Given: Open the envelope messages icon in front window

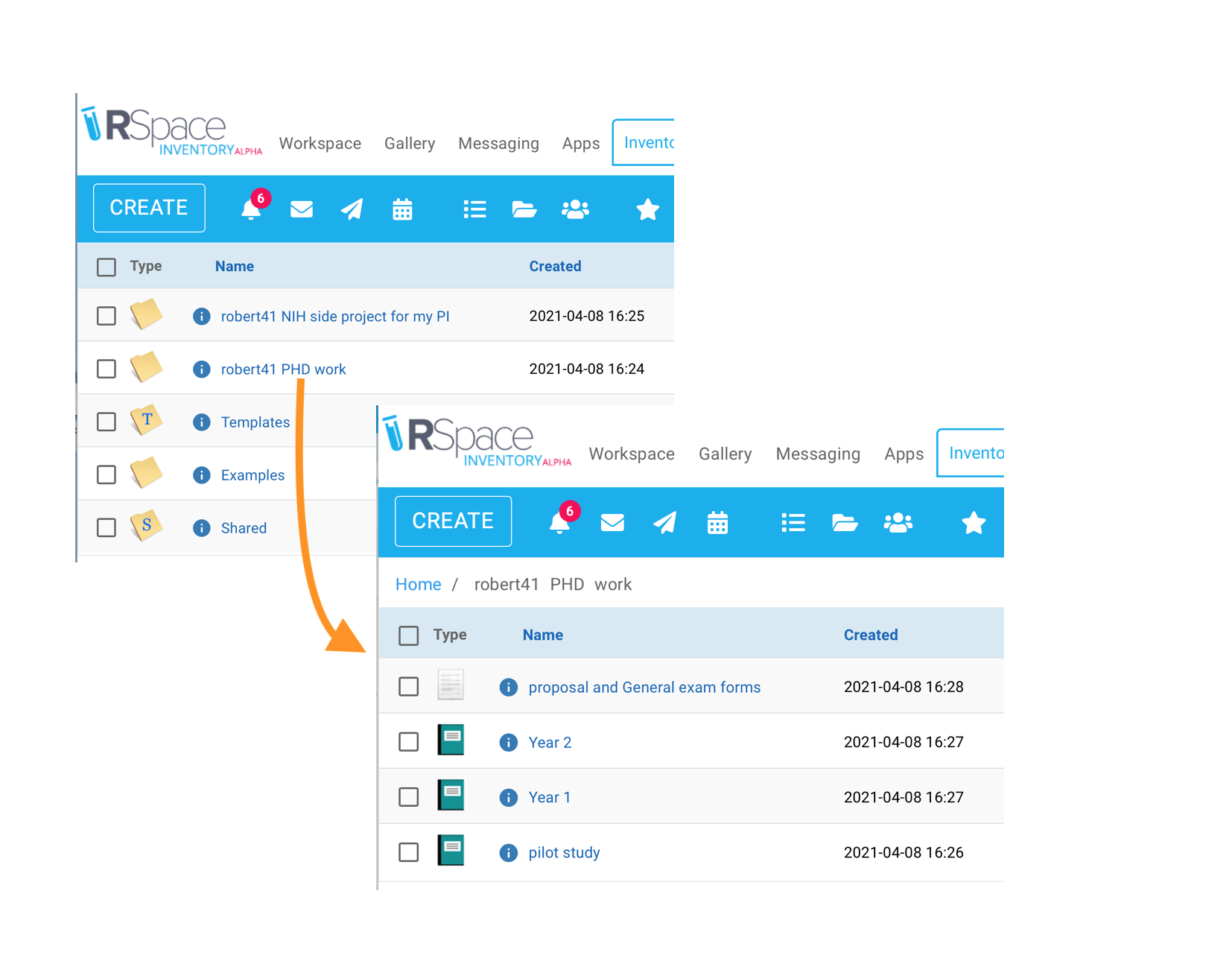Looking at the screenshot, I should 612,522.
